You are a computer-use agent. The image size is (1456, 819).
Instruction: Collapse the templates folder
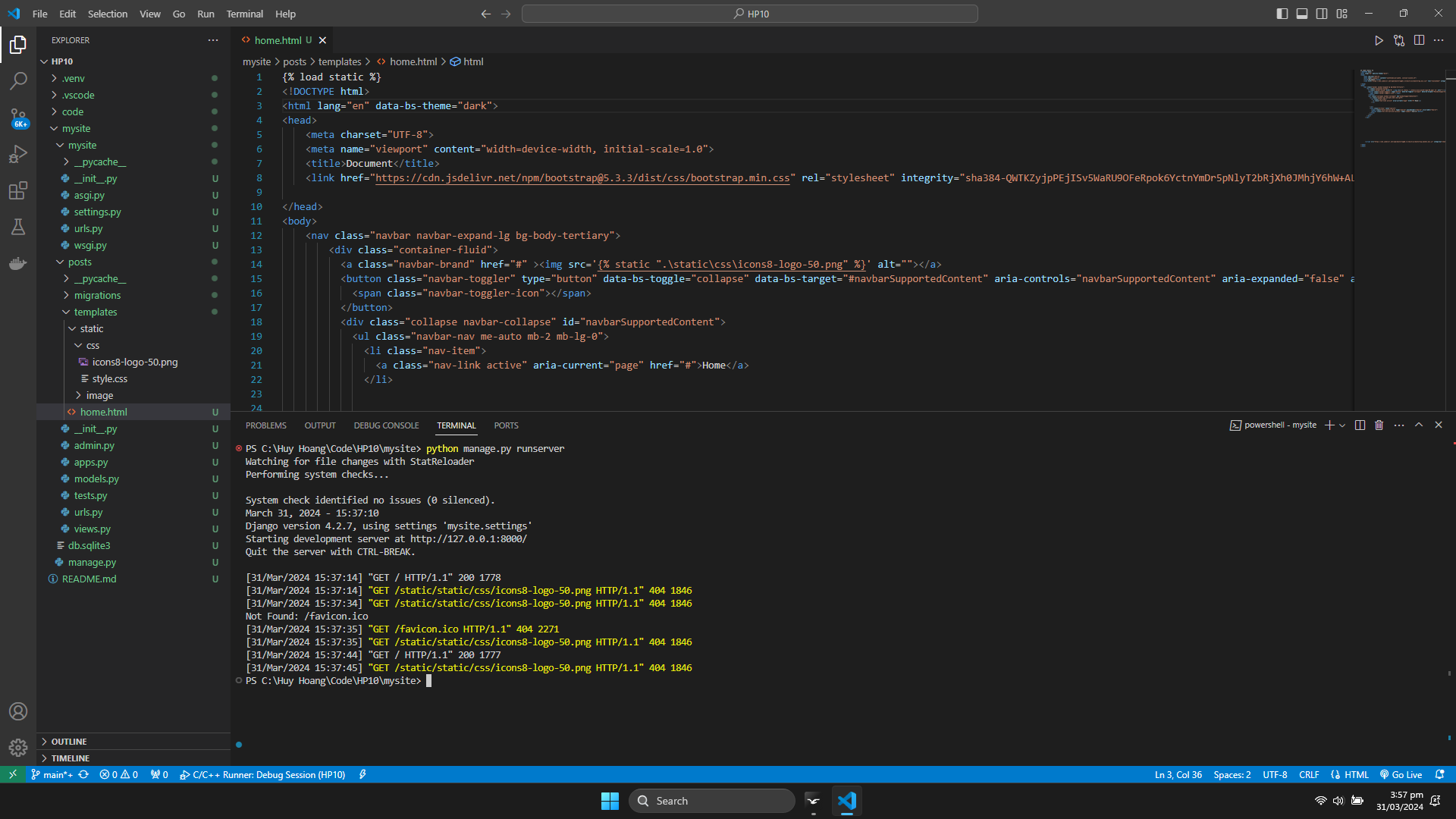133,312
